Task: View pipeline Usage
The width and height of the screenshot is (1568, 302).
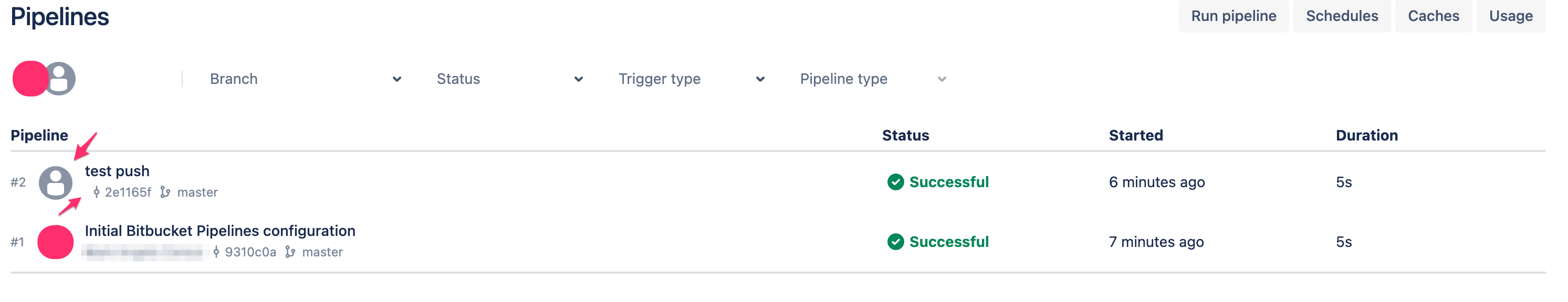Action: pyautogui.click(x=1510, y=16)
